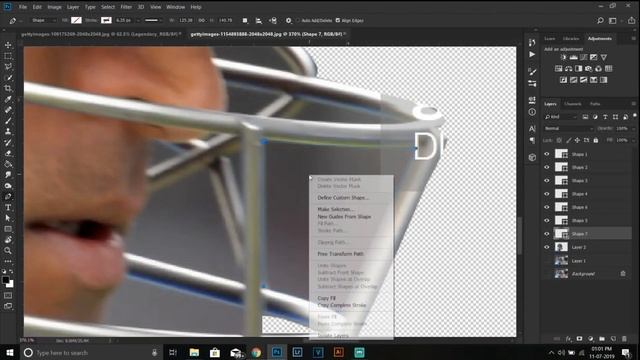Viewport: 640px width, 360px height.
Task: Open the Fill value dropdown
Action: point(633,140)
